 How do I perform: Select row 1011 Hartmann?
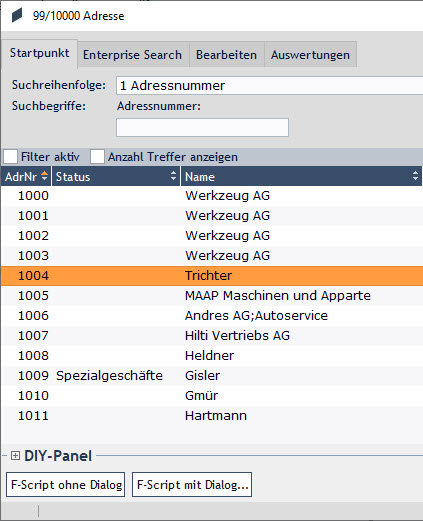tap(212, 416)
